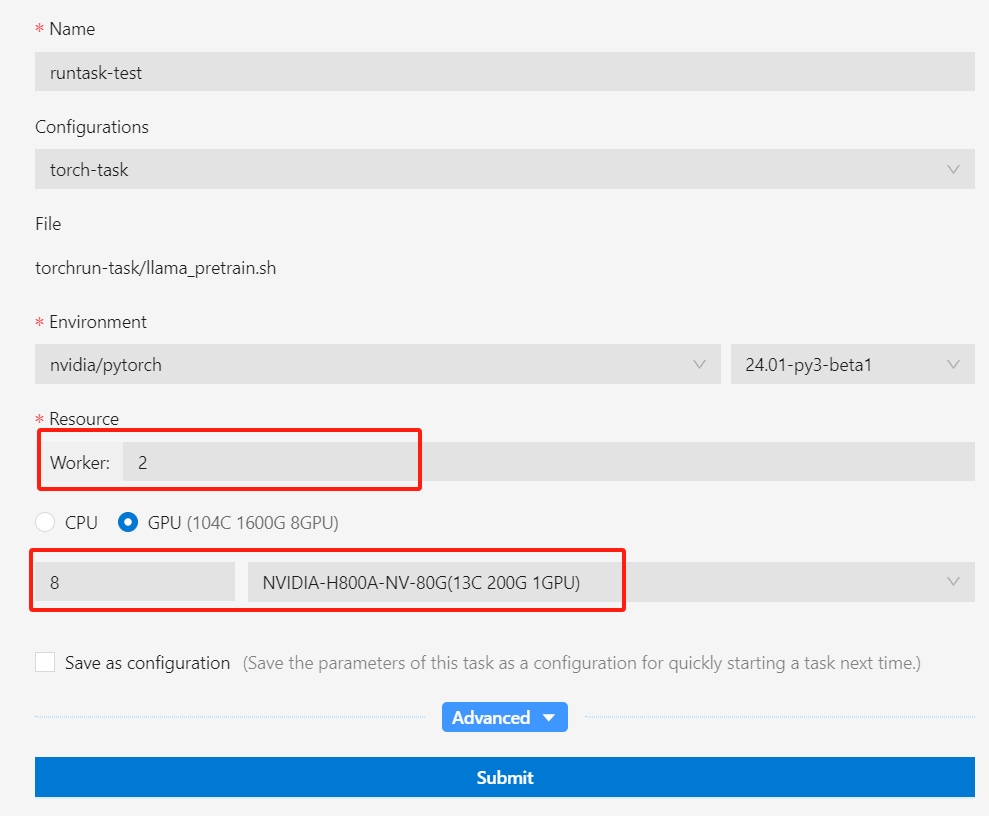Click the chevron icon of nvidia/pytorch field
The image size is (989, 816).
pyautogui.click(x=699, y=365)
